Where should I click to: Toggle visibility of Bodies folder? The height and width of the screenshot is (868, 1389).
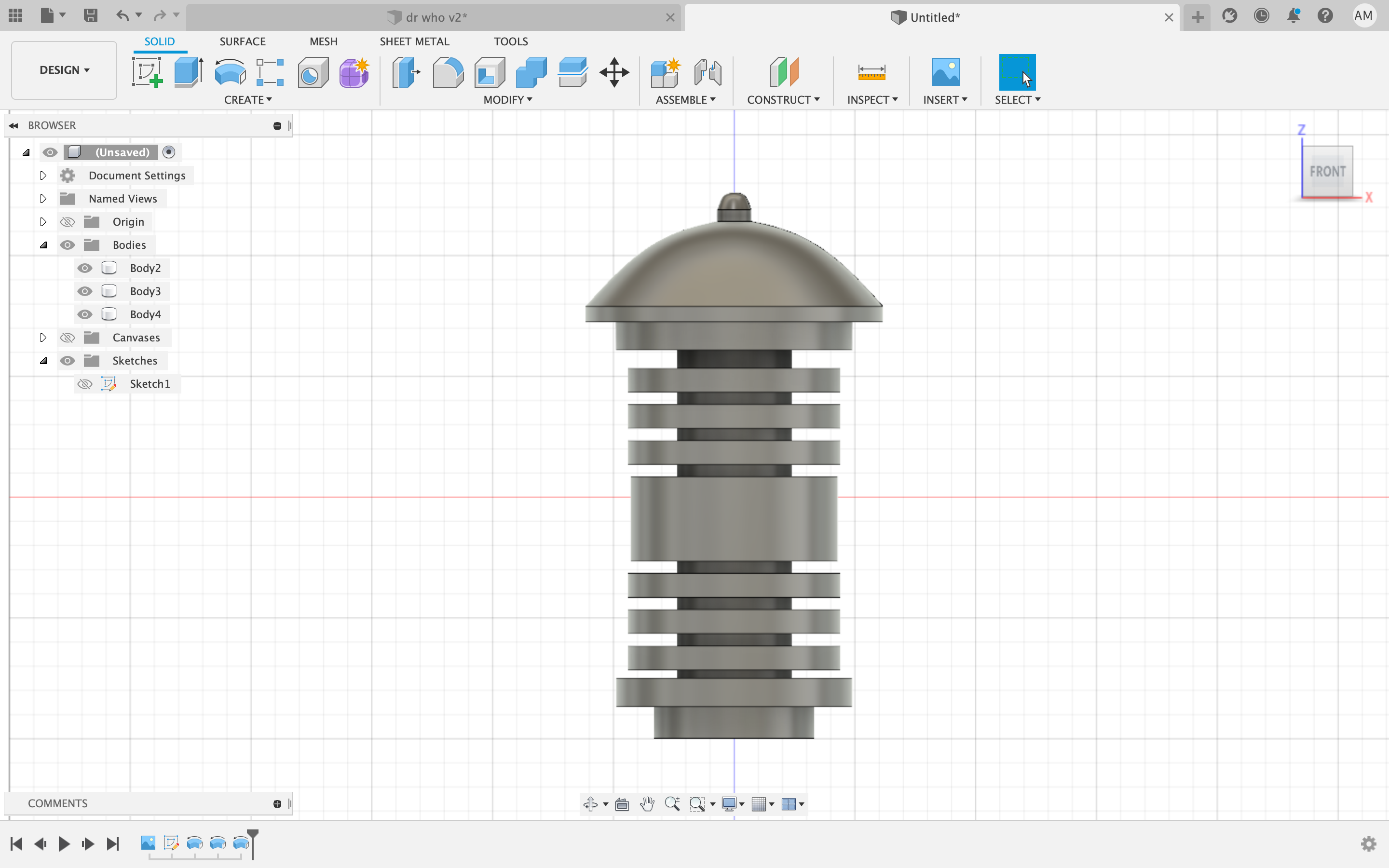point(68,245)
